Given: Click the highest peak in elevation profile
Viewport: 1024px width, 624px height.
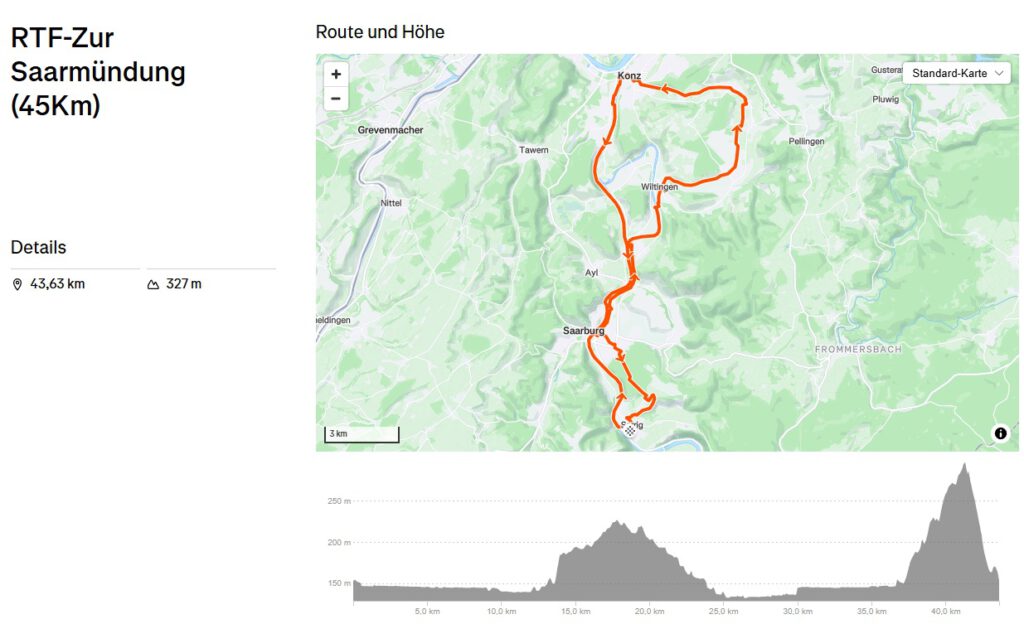Looking at the screenshot, I should (964, 465).
